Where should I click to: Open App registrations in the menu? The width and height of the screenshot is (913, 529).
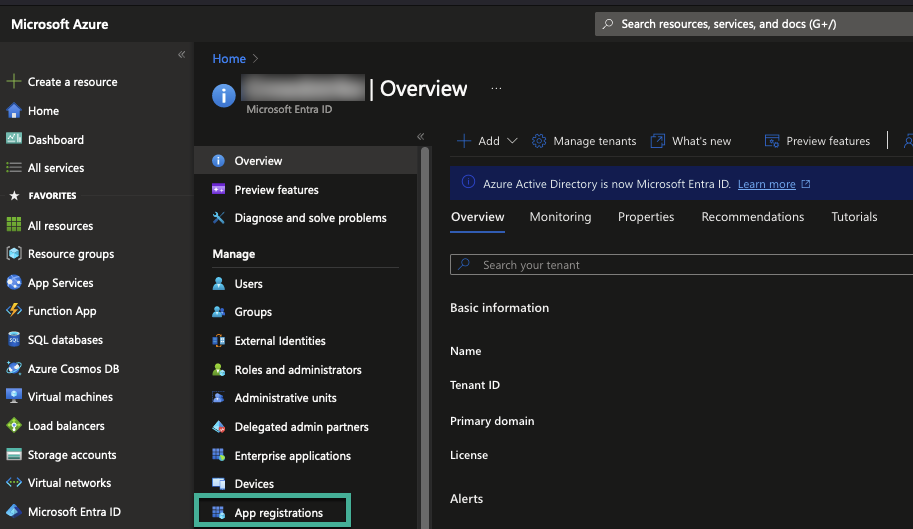[x=278, y=513]
